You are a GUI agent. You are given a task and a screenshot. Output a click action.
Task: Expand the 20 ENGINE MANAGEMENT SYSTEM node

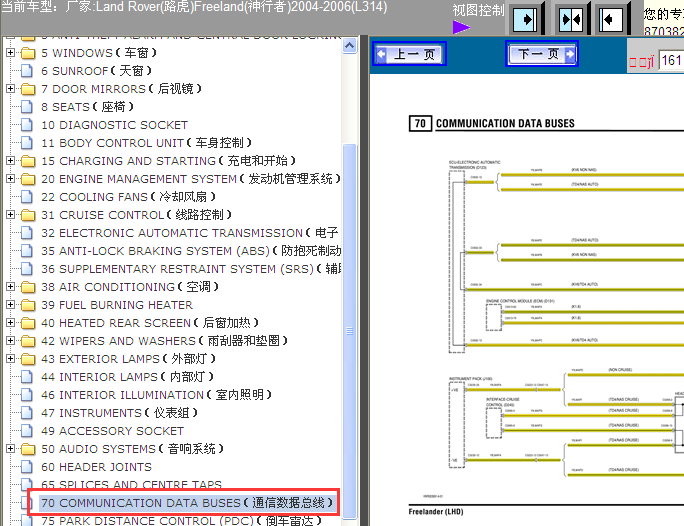pyautogui.click(x=10, y=179)
